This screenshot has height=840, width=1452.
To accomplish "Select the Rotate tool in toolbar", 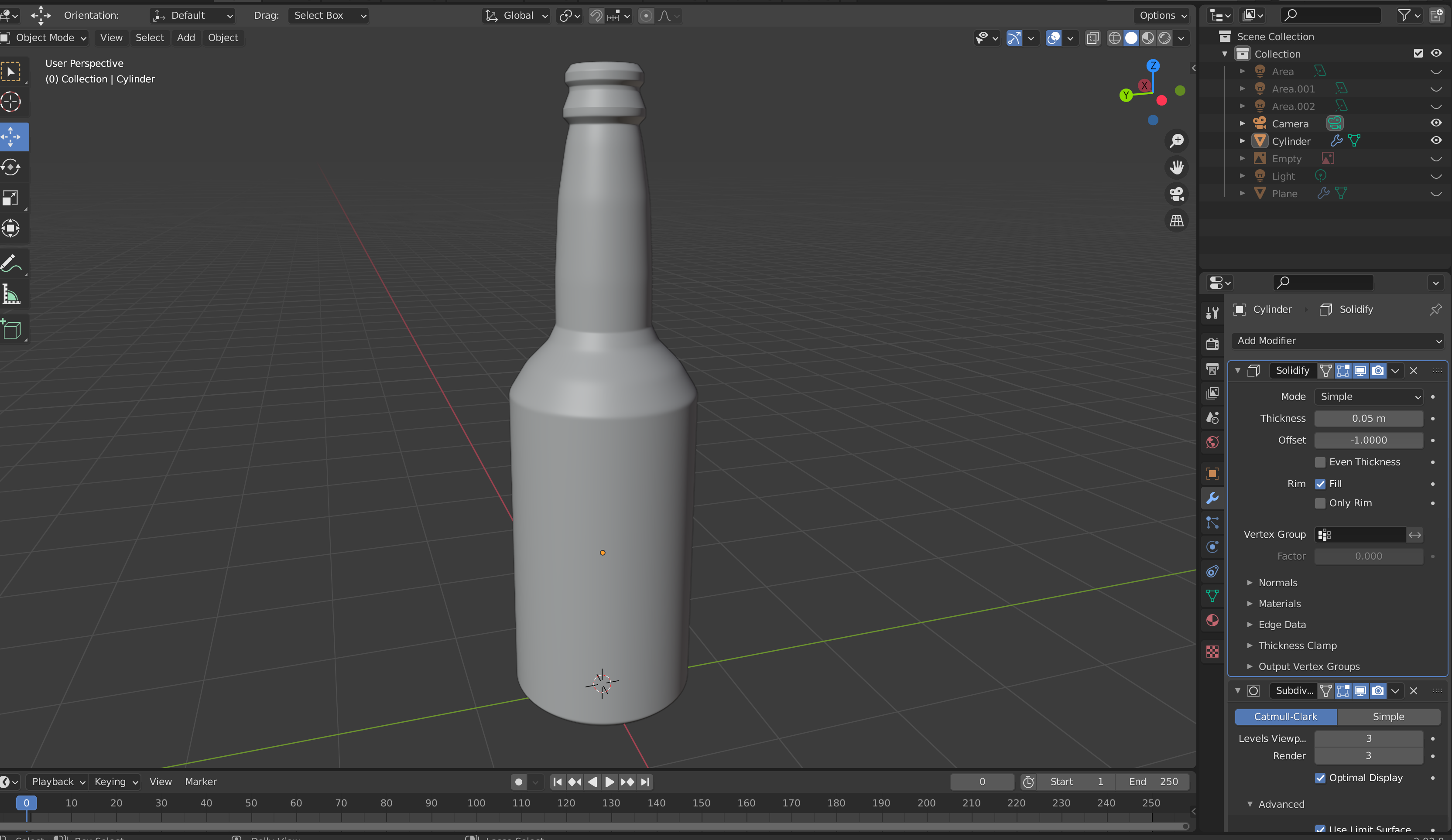I will coord(11,167).
